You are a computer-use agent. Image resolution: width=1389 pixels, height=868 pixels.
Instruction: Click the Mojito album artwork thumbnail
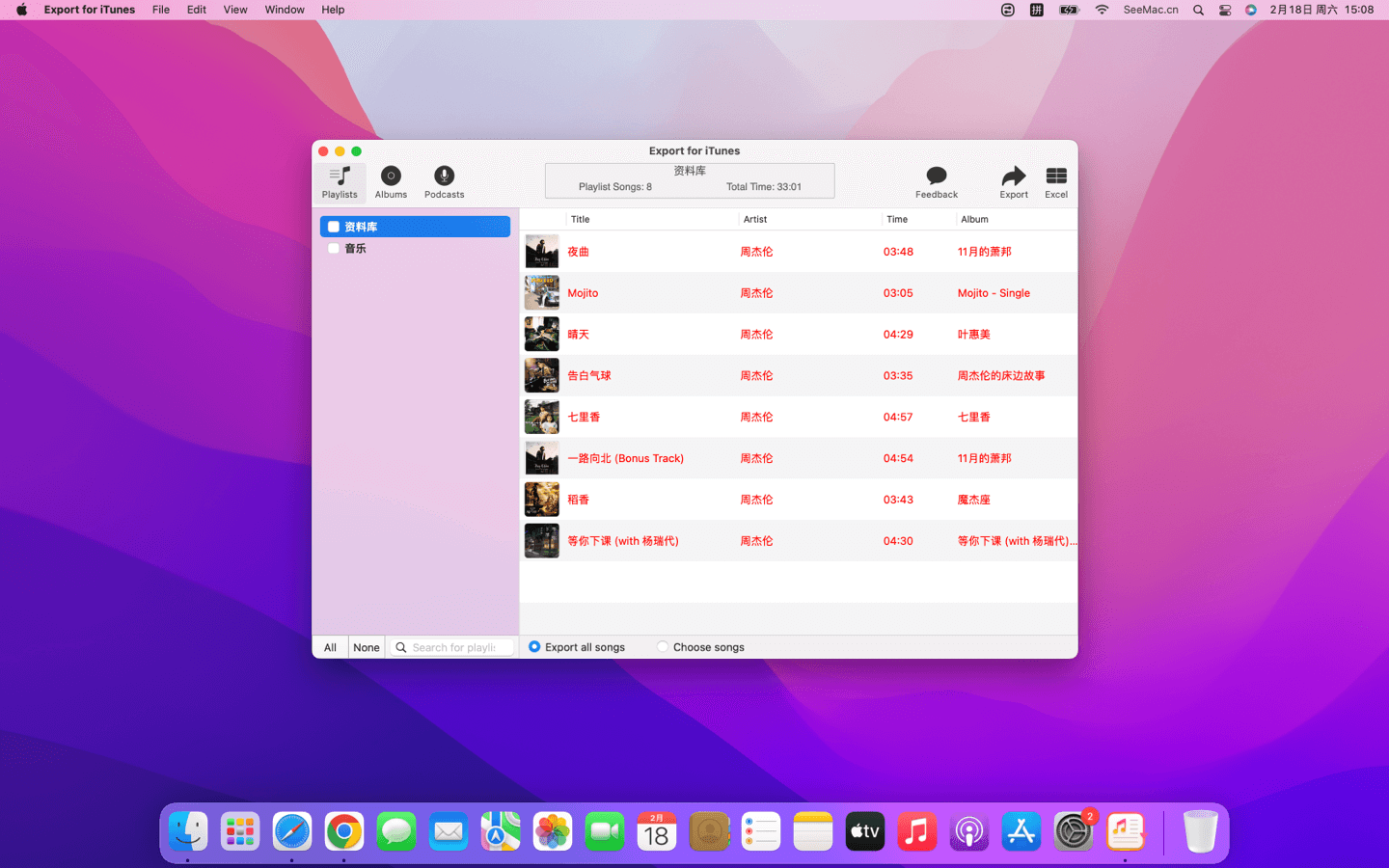coord(541,293)
